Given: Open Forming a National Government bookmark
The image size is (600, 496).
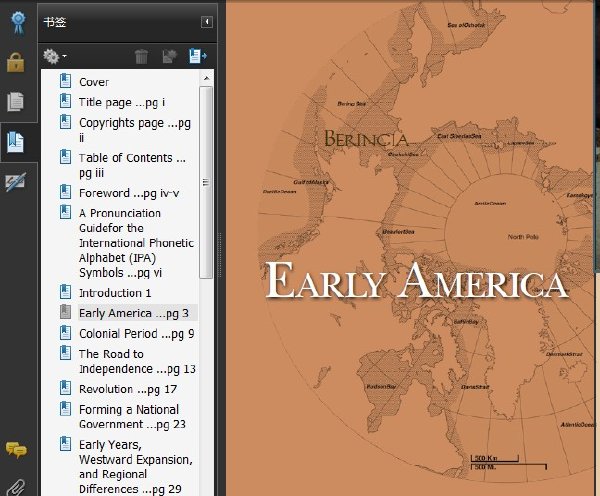Looking at the screenshot, I should point(132,417).
